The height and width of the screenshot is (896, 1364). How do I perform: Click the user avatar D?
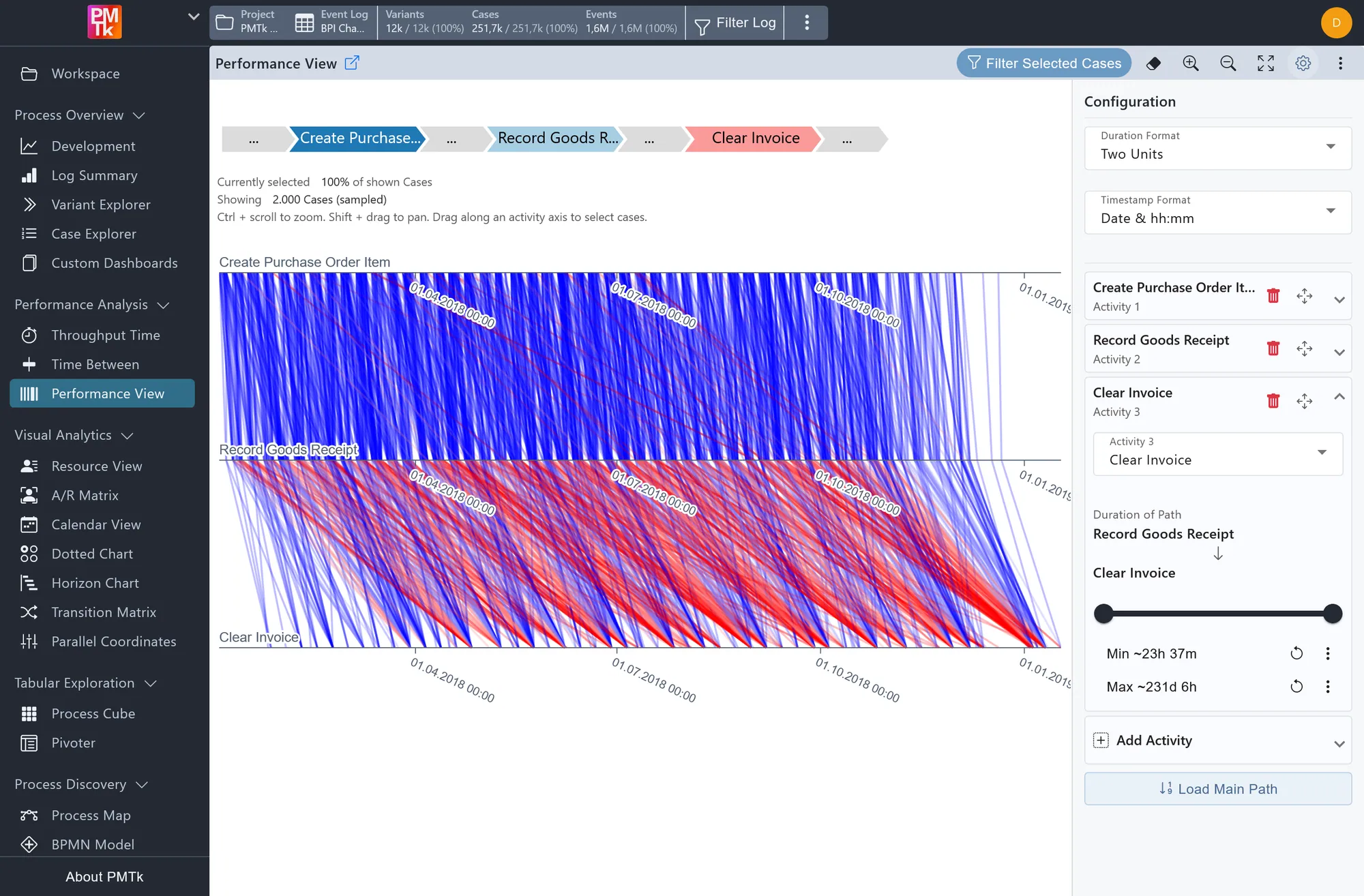1337,23
